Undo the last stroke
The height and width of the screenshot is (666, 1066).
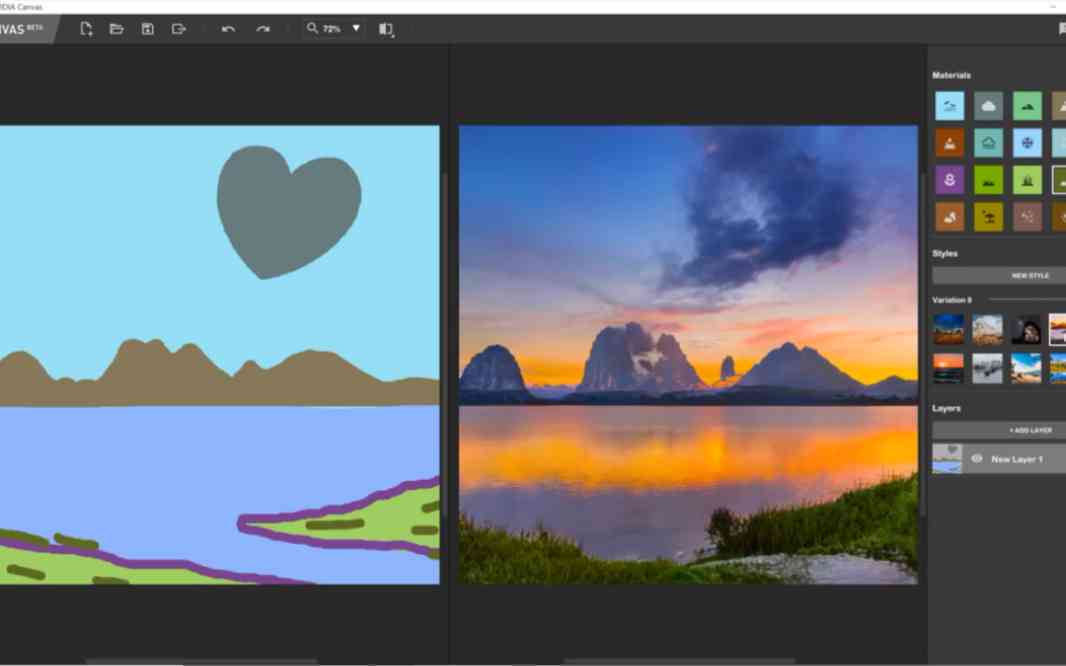(x=228, y=29)
